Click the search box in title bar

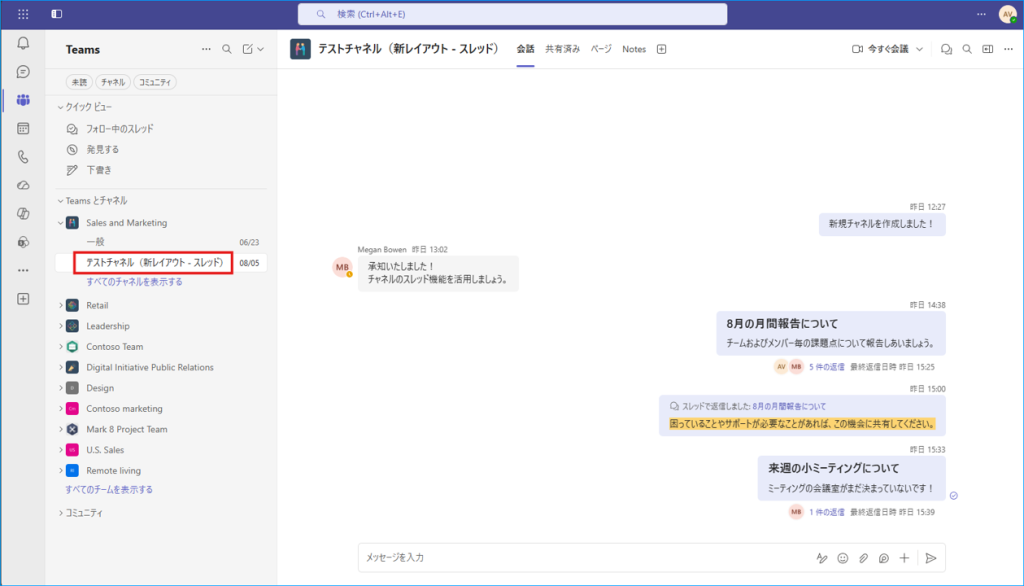[x=512, y=14]
